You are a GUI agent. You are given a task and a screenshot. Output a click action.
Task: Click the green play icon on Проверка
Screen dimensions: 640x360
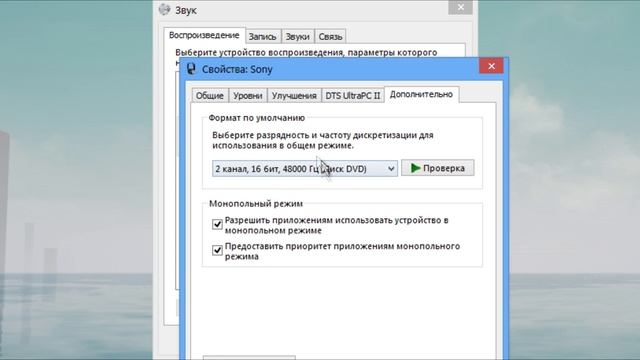(416, 168)
